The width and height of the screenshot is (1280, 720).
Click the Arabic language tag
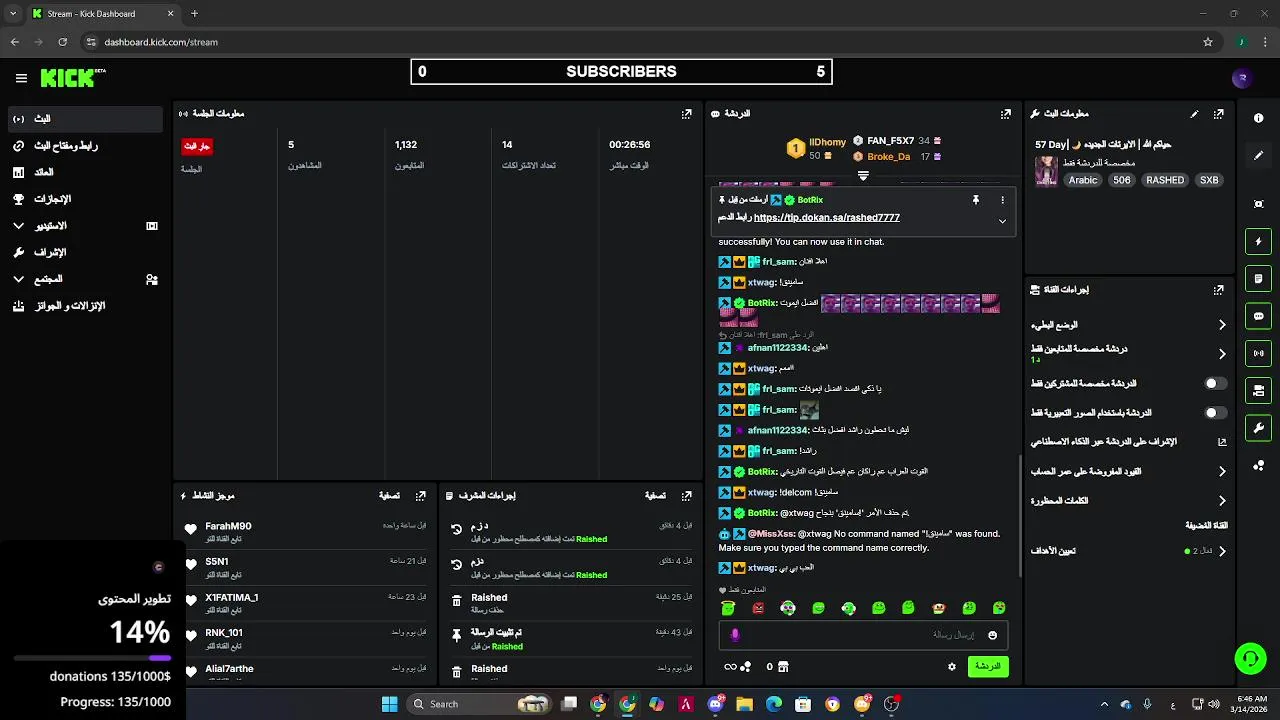pyautogui.click(x=1083, y=180)
